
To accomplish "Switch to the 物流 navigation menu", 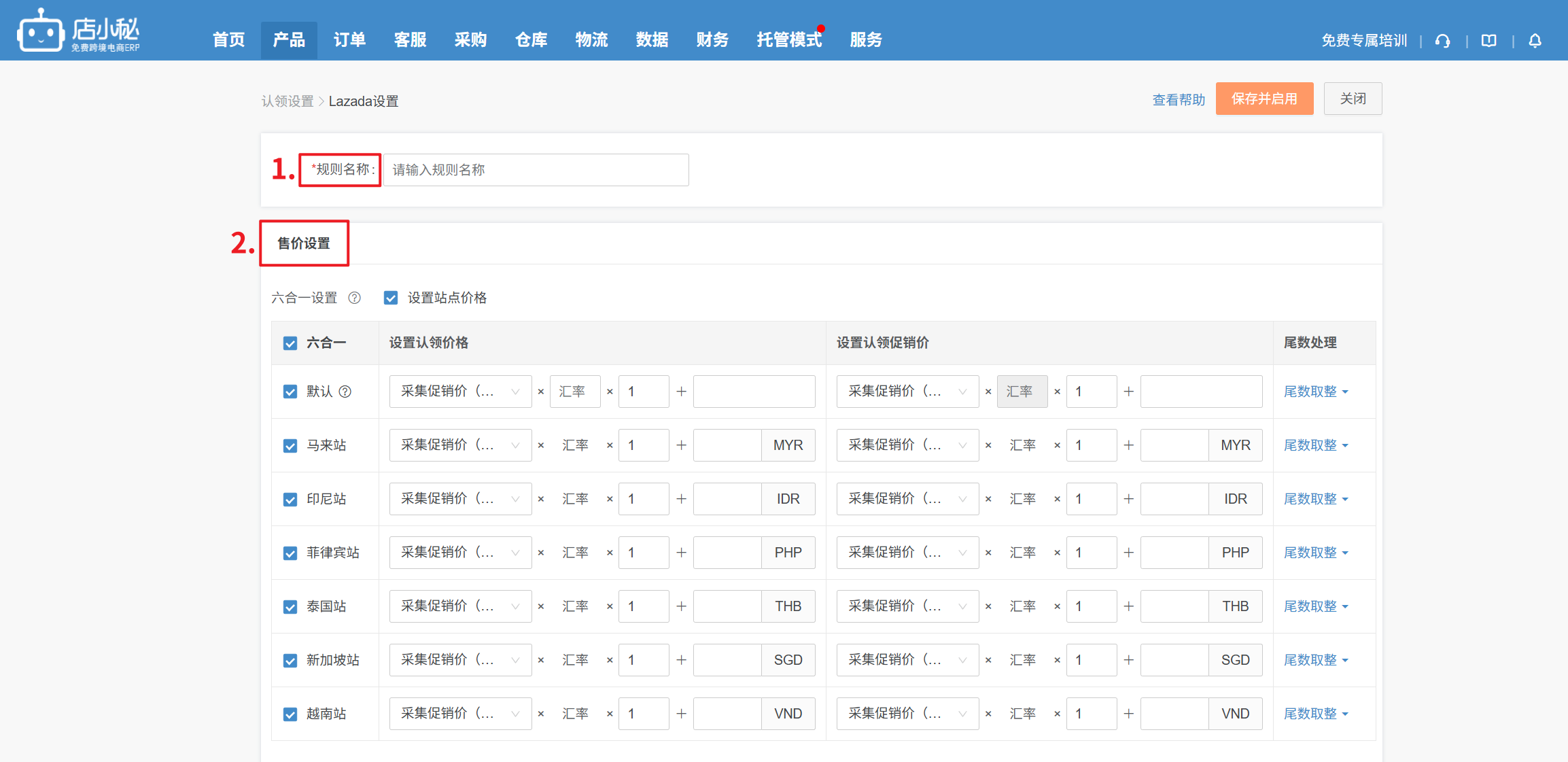I will [x=591, y=40].
